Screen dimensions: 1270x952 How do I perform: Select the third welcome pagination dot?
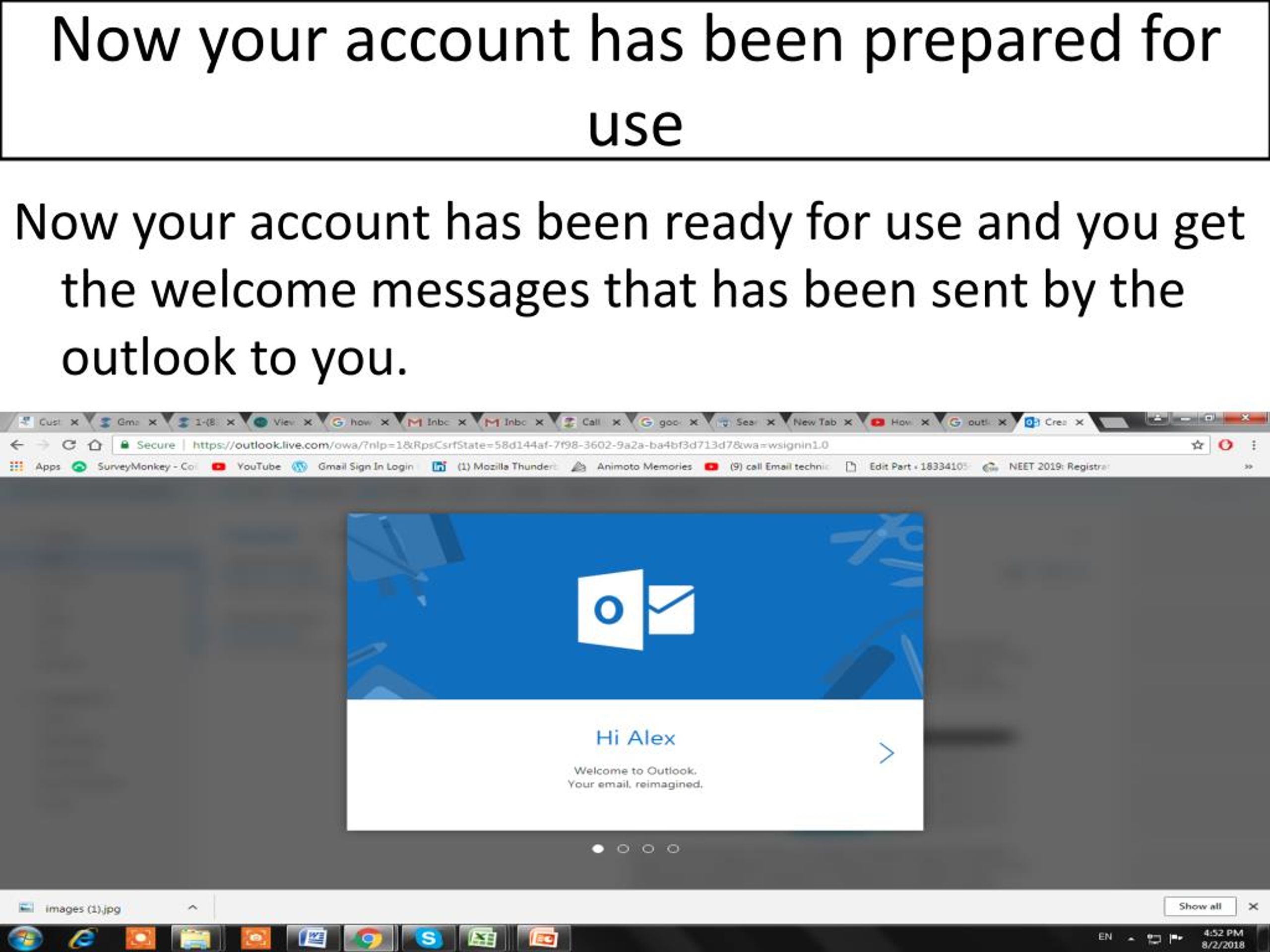(x=648, y=849)
